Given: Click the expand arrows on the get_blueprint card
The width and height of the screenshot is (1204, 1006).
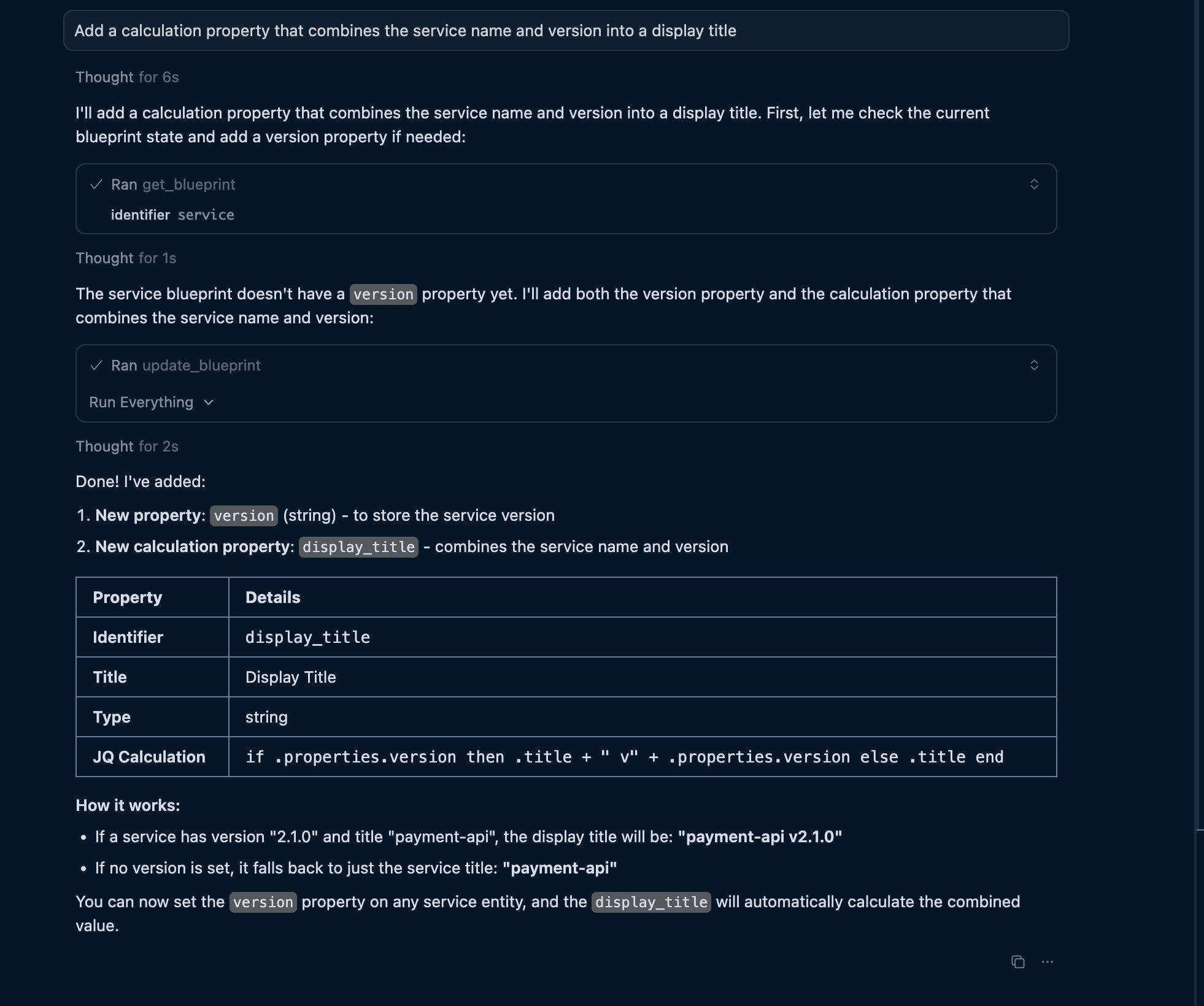Looking at the screenshot, I should click(1034, 185).
